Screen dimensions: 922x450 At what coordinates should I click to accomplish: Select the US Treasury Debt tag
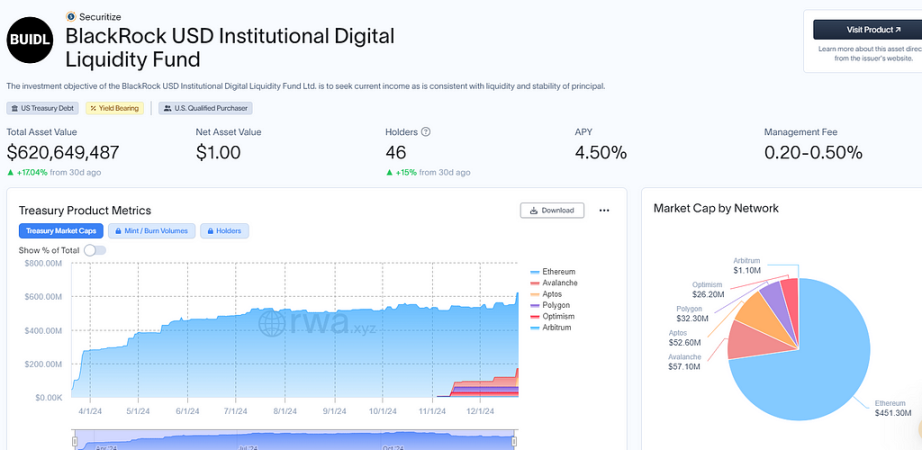[42, 108]
